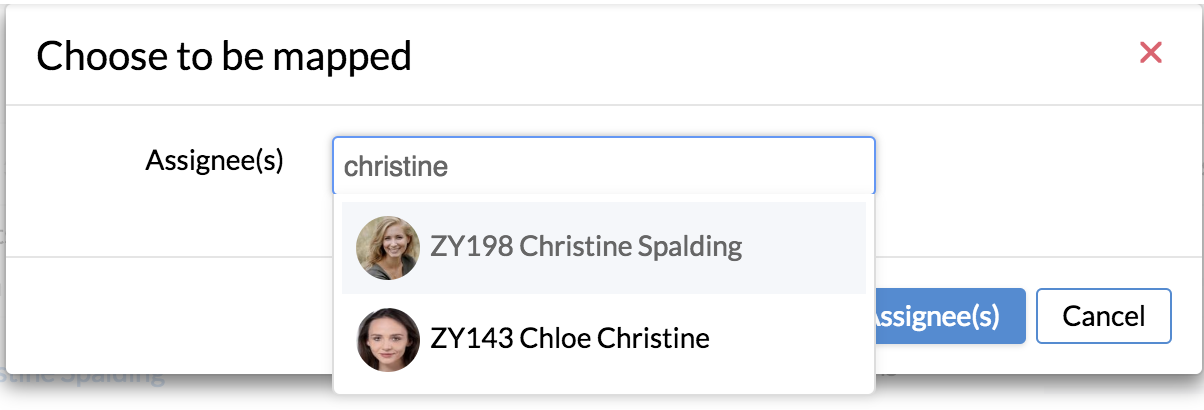1204x410 pixels.
Task: Click the typed text "christine" in the input
Action: [x=395, y=166]
